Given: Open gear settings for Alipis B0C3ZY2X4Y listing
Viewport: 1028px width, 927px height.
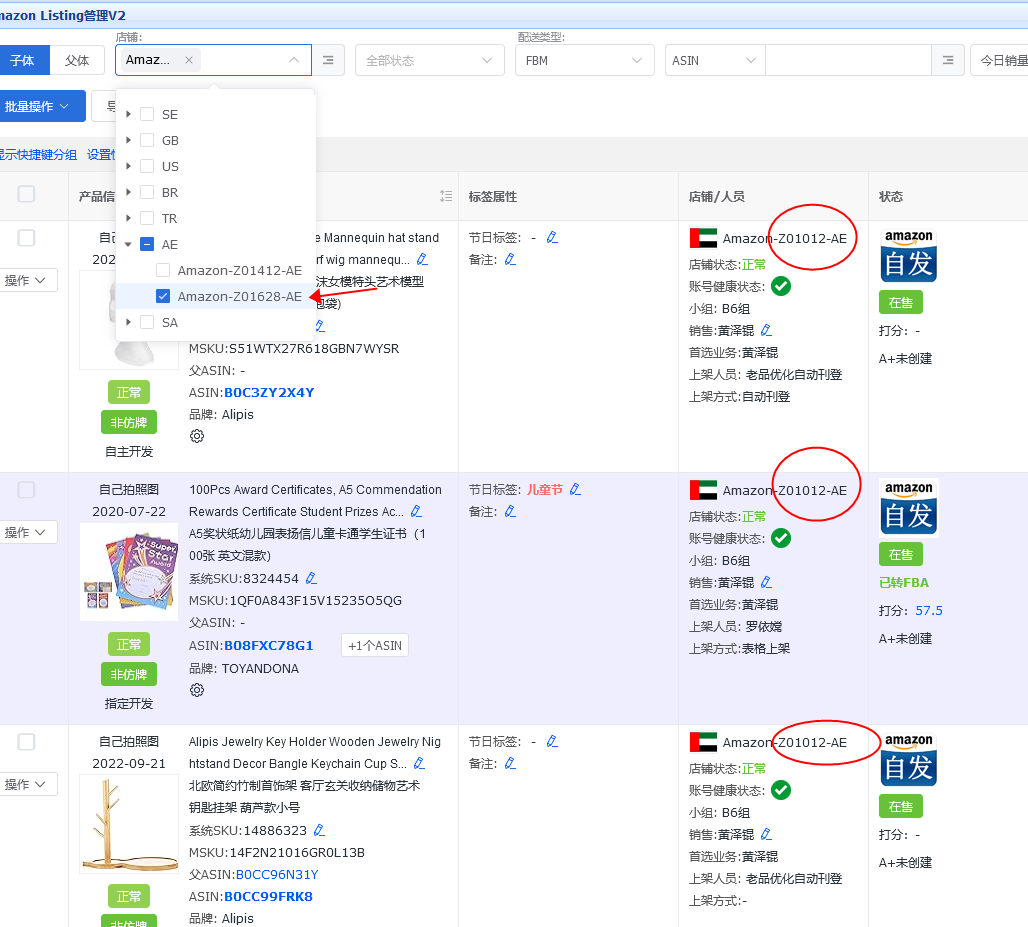Looking at the screenshot, I should tap(197, 436).
